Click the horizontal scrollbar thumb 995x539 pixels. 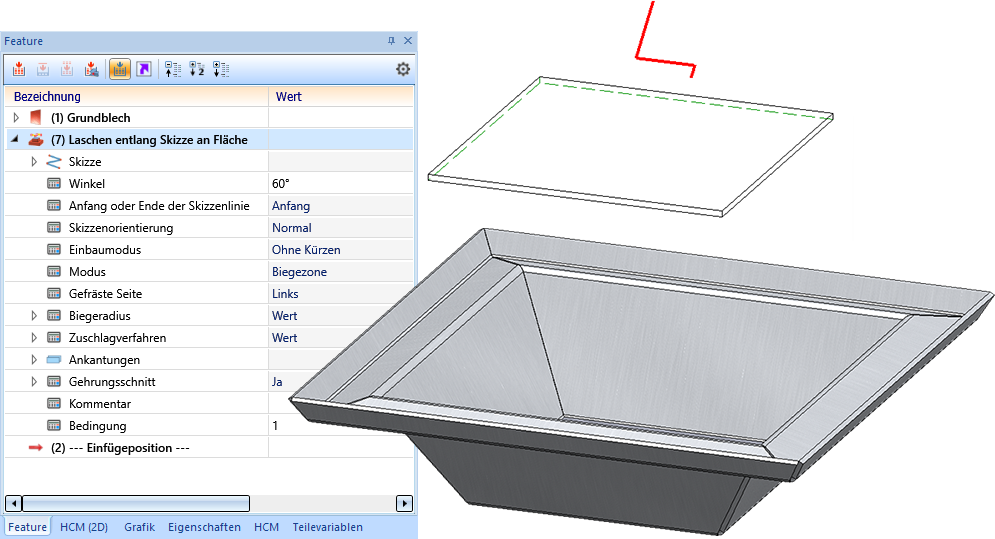[x=136, y=503]
